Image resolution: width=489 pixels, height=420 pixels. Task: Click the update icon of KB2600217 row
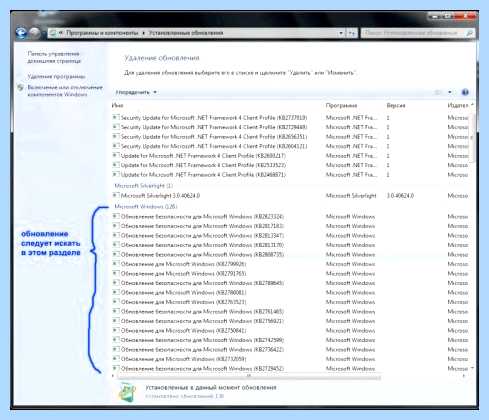click(x=115, y=155)
